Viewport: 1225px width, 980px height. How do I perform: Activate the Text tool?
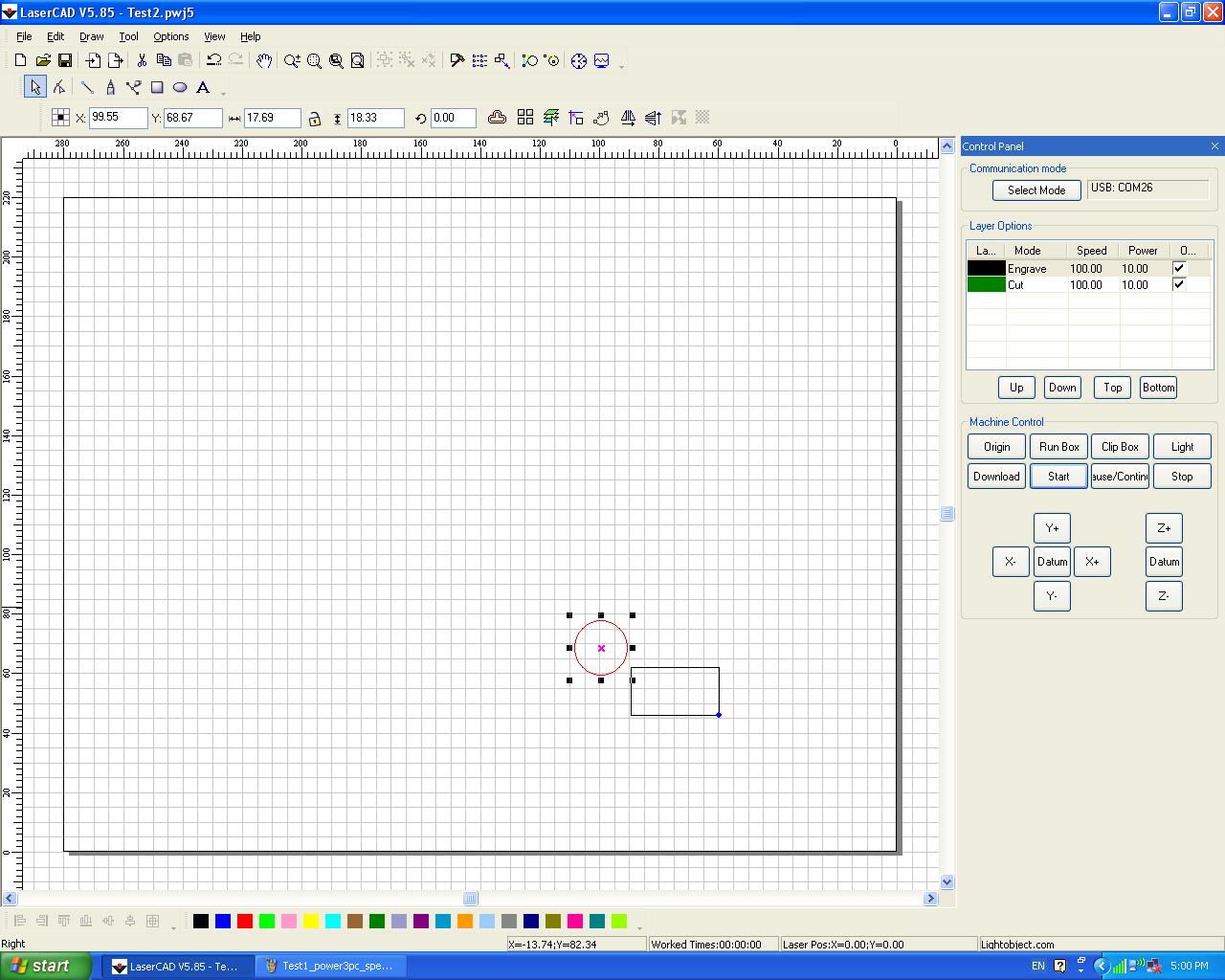click(x=203, y=87)
